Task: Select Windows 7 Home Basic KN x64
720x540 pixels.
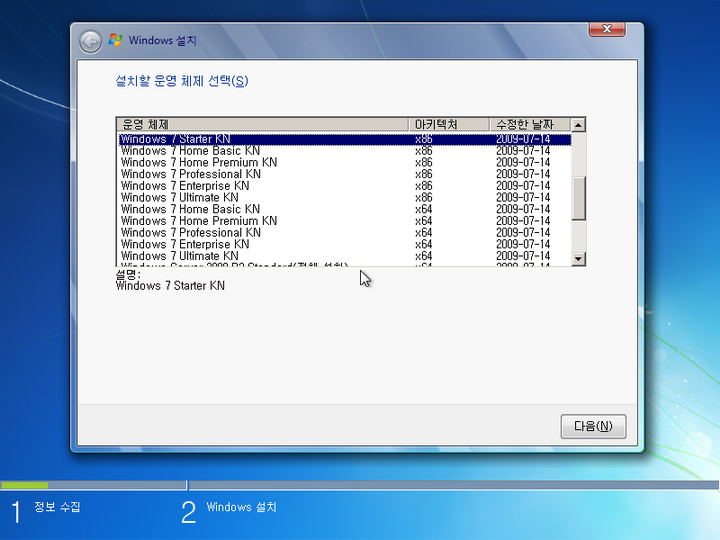Action: [190, 209]
